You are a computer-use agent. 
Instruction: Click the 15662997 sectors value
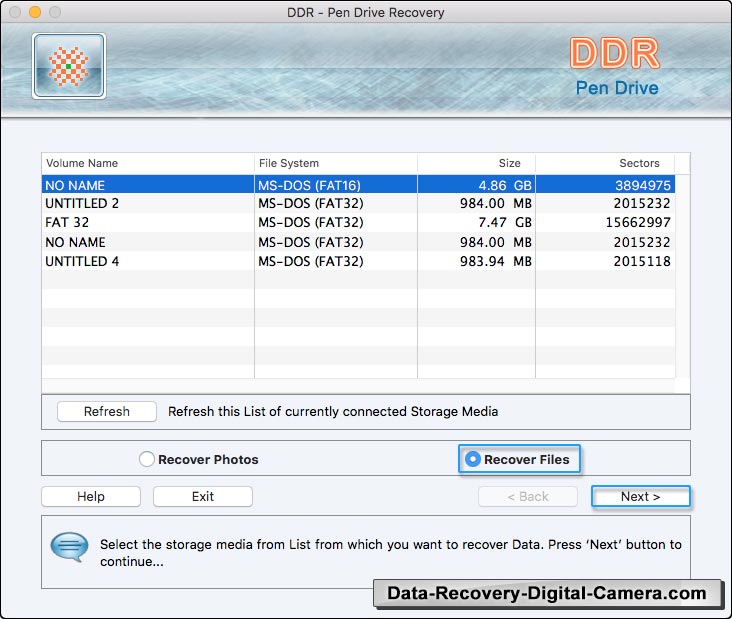coord(638,222)
